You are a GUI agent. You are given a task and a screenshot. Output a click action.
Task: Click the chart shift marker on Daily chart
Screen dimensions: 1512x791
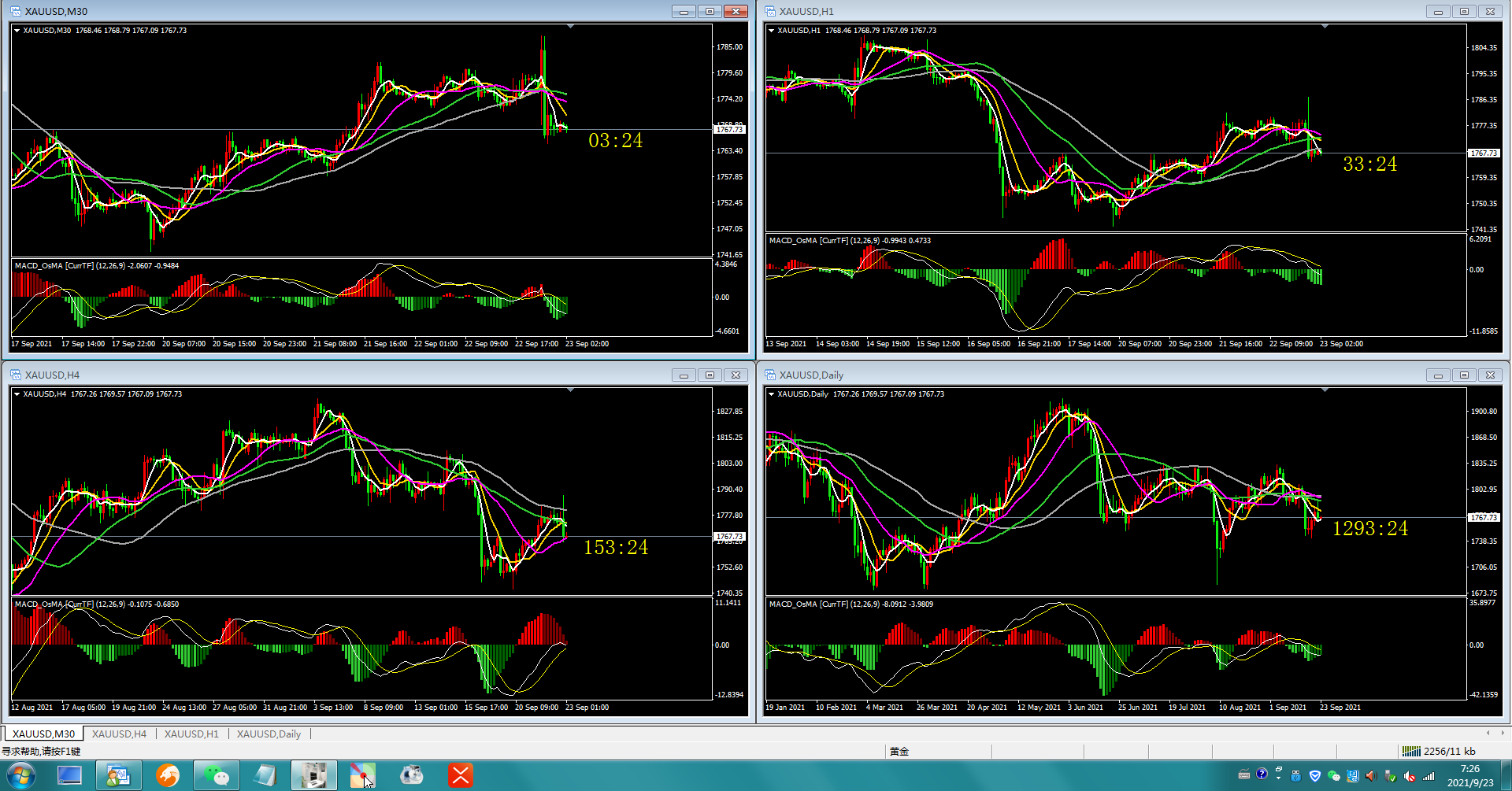point(1325,390)
